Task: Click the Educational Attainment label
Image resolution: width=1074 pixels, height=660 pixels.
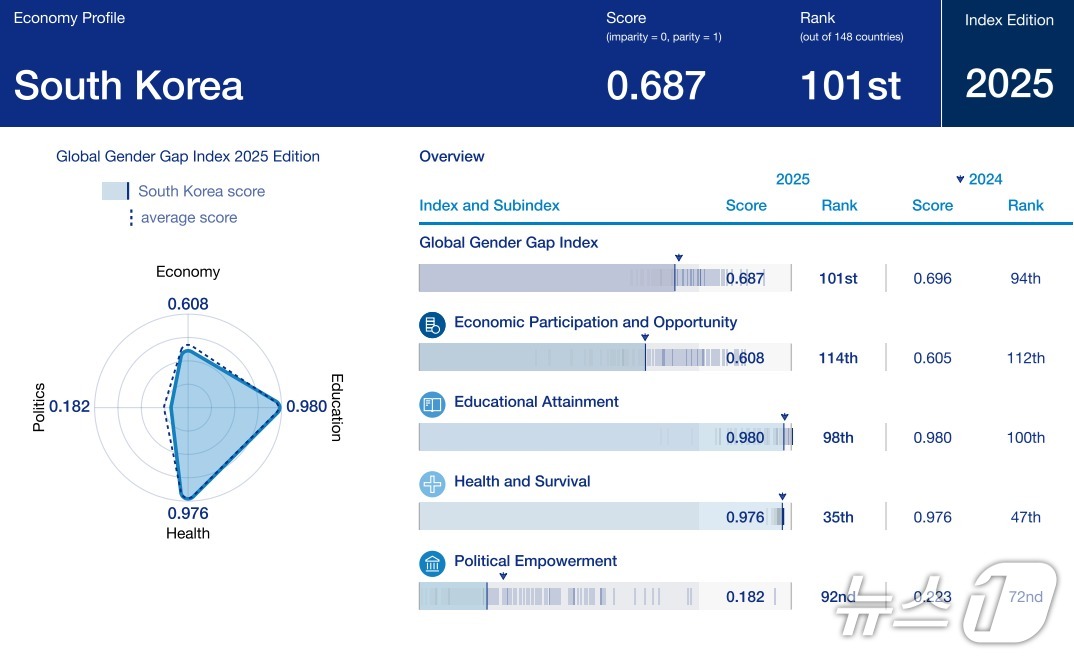Action: [536, 402]
